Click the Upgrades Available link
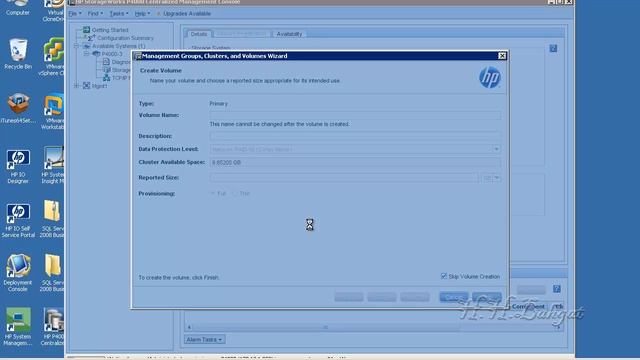The image size is (640, 360). (187, 13)
